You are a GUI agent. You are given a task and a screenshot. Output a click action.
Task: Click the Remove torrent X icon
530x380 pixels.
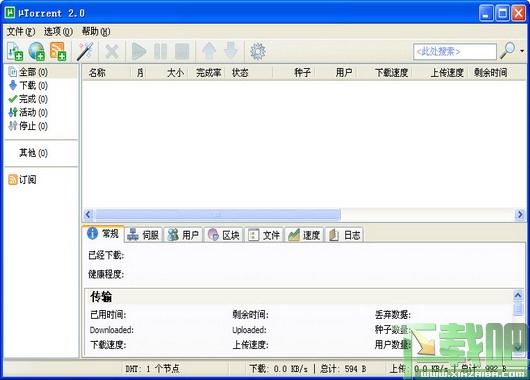point(112,52)
